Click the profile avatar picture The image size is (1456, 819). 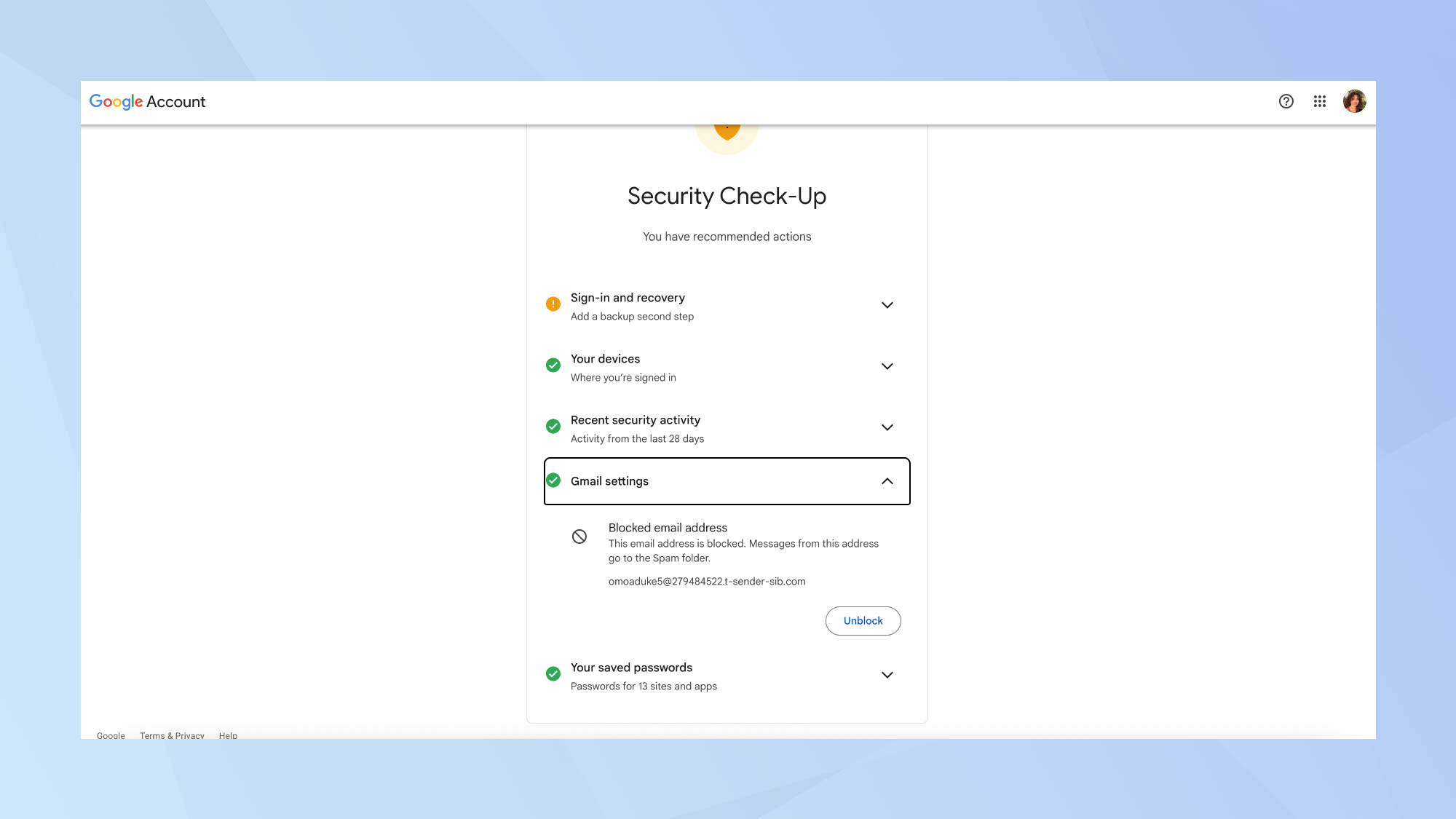click(1355, 101)
